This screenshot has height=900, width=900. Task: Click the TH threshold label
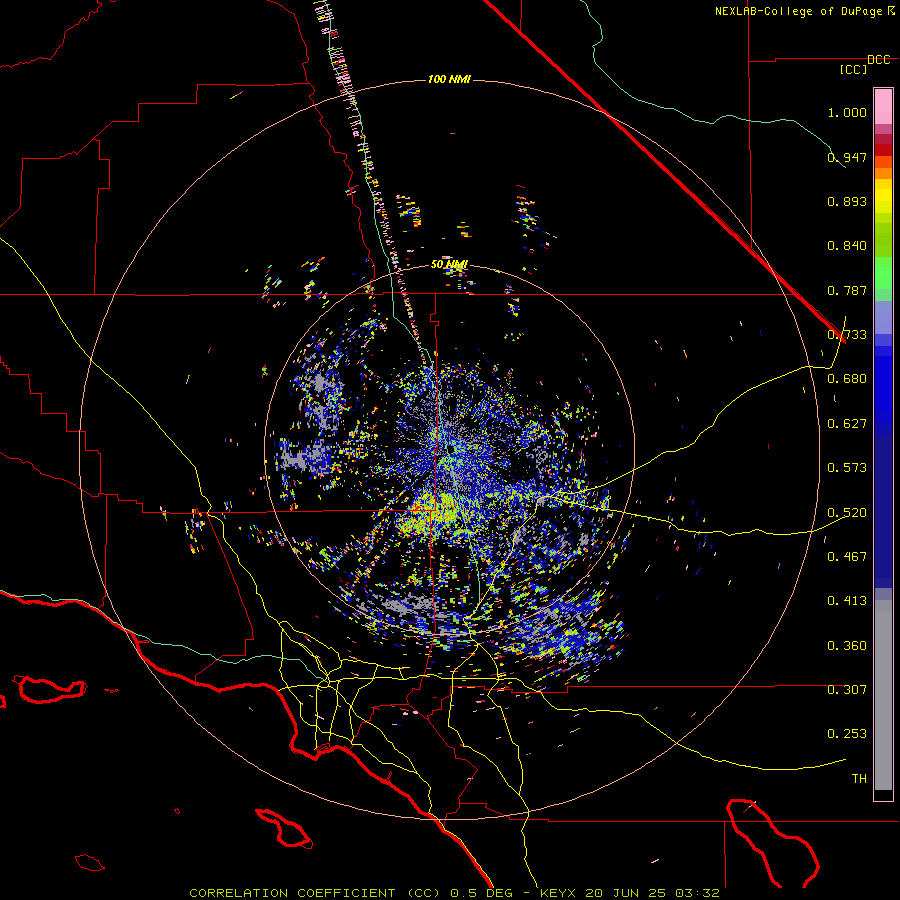[859, 779]
